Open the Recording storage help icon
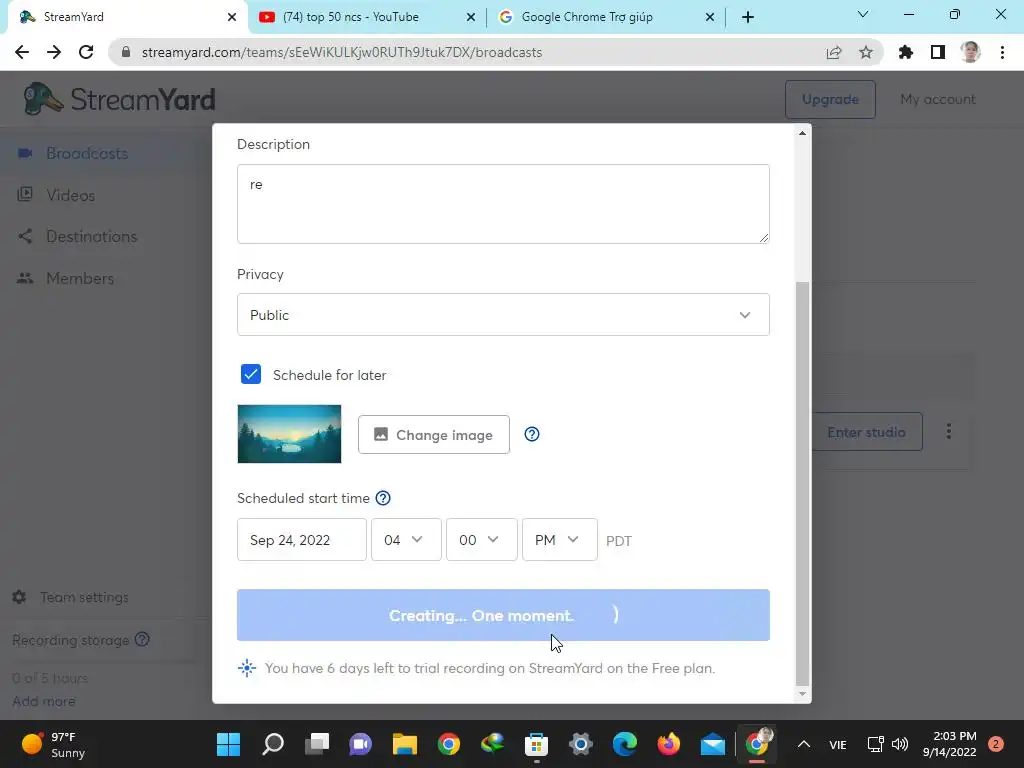 click(142, 639)
